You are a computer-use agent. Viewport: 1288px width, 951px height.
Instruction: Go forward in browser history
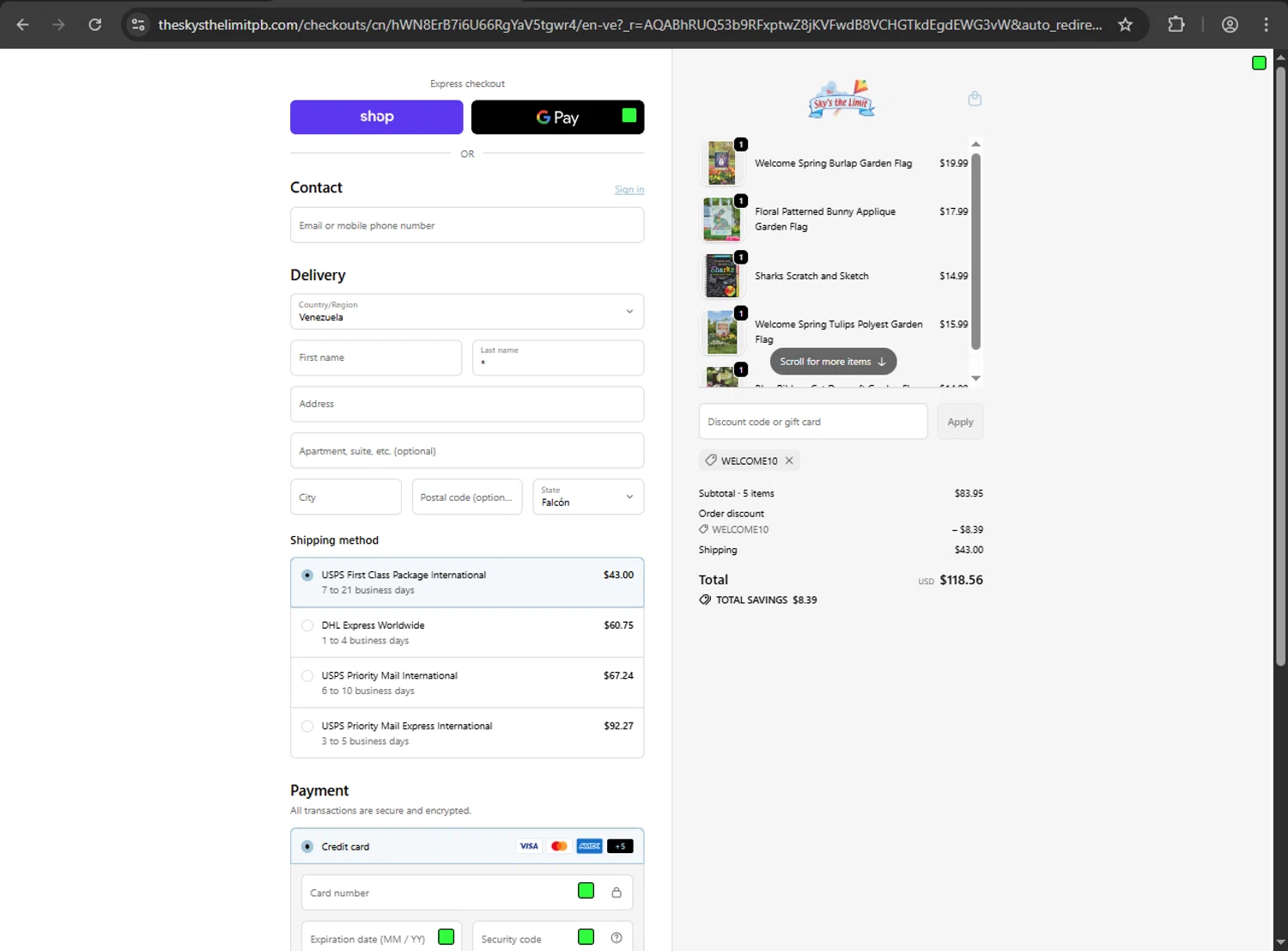coord(58,24)
